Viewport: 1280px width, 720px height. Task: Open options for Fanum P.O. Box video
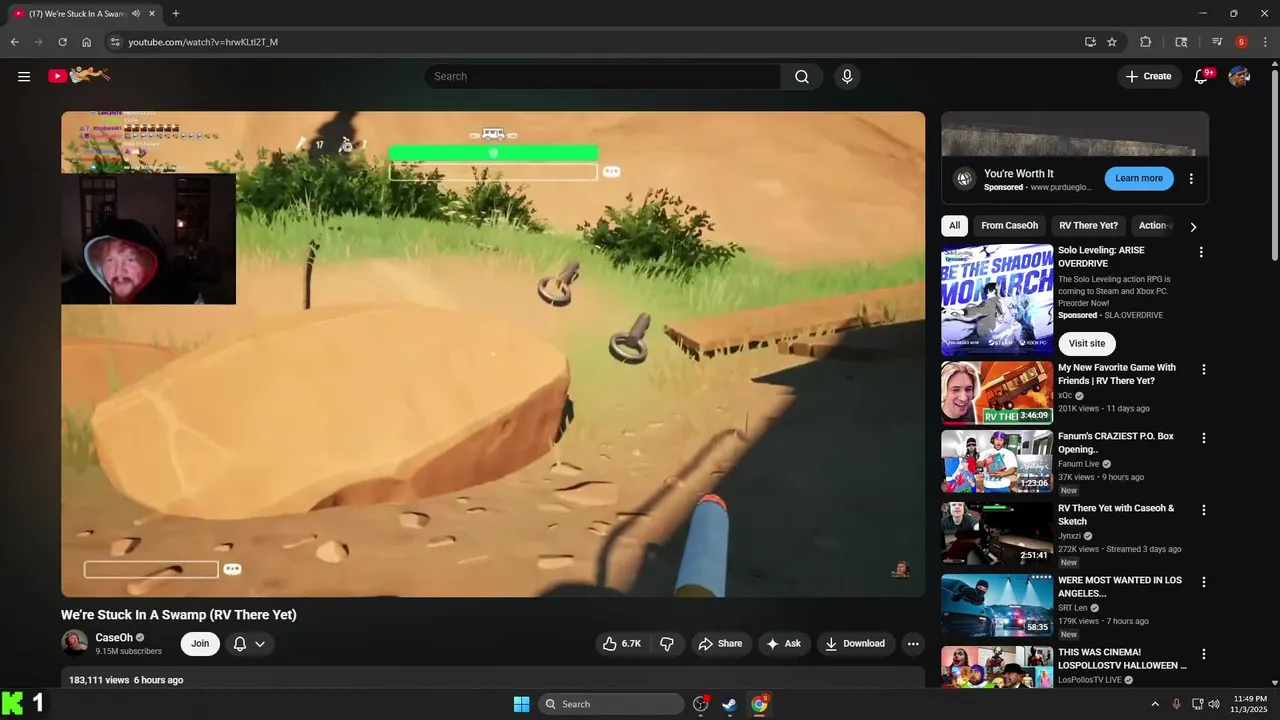[x=1204, y=438]
